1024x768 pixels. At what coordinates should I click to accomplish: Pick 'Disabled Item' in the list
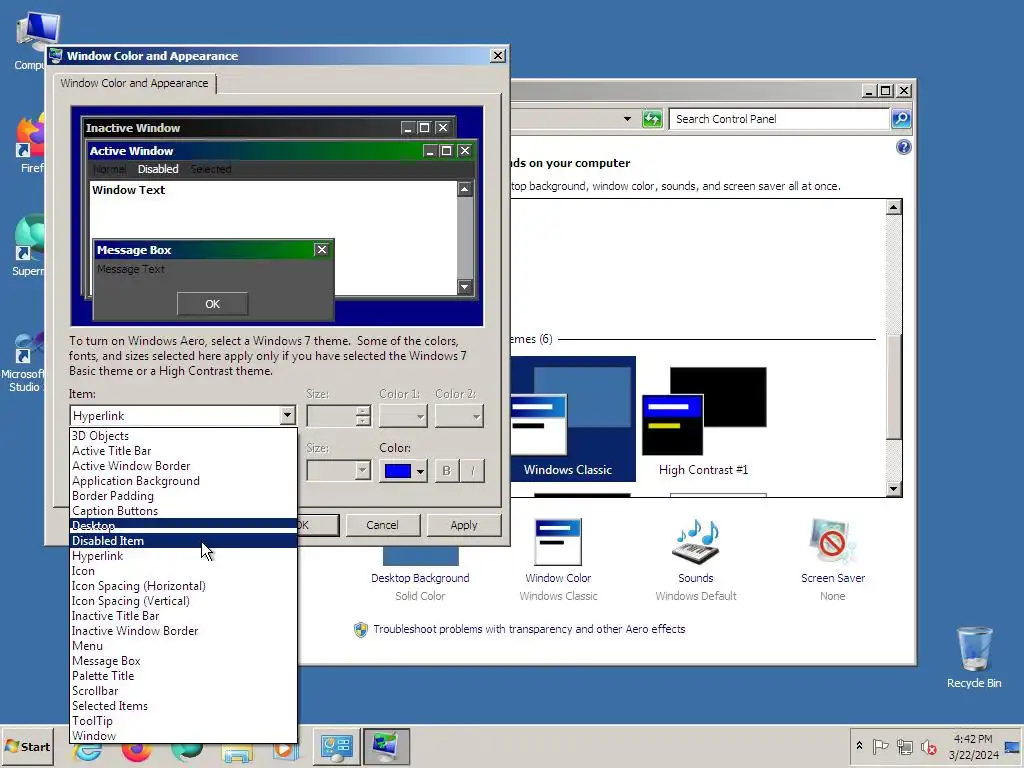click(x=184, y=541)
